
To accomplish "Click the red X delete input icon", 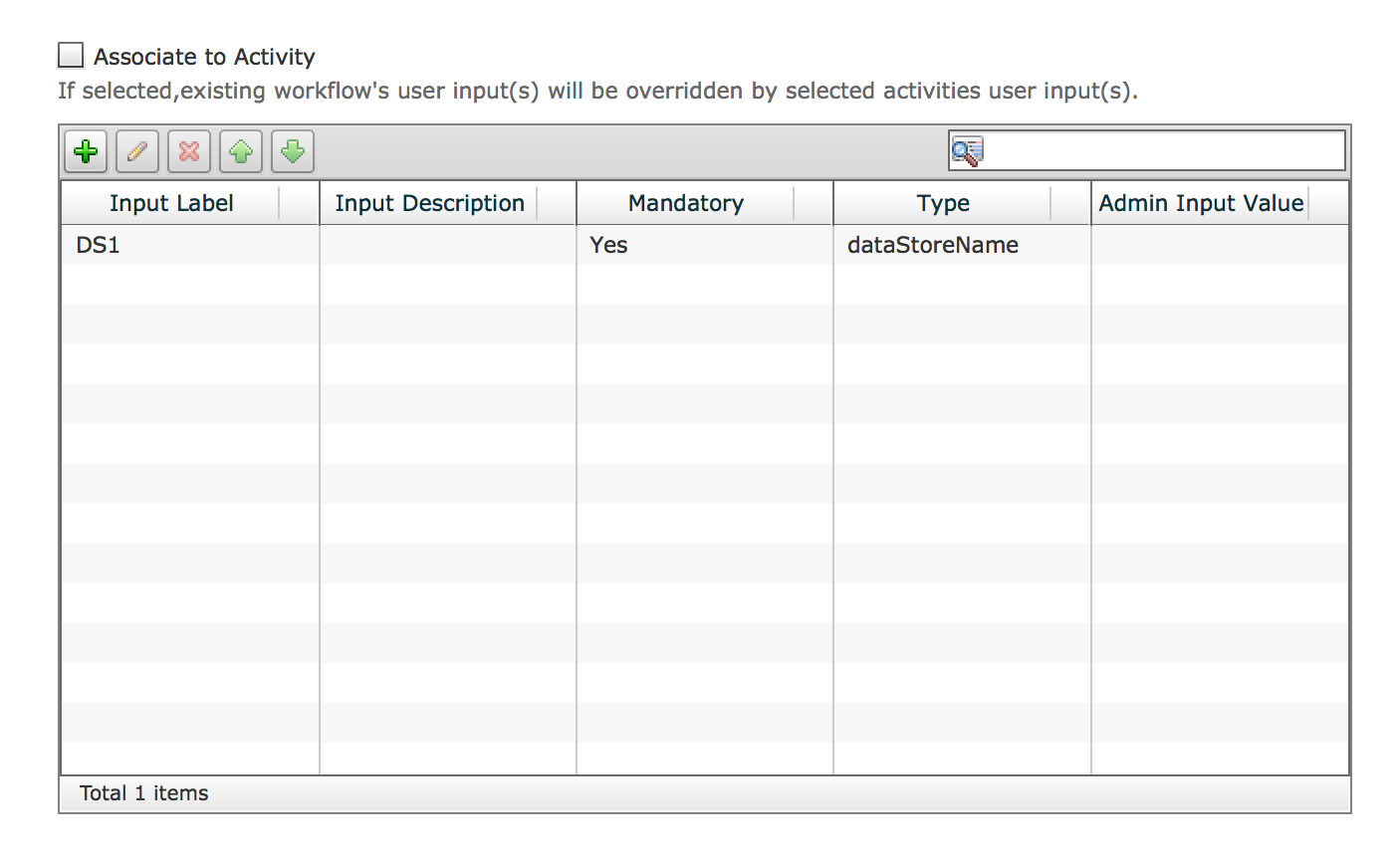I will point(189,152).
